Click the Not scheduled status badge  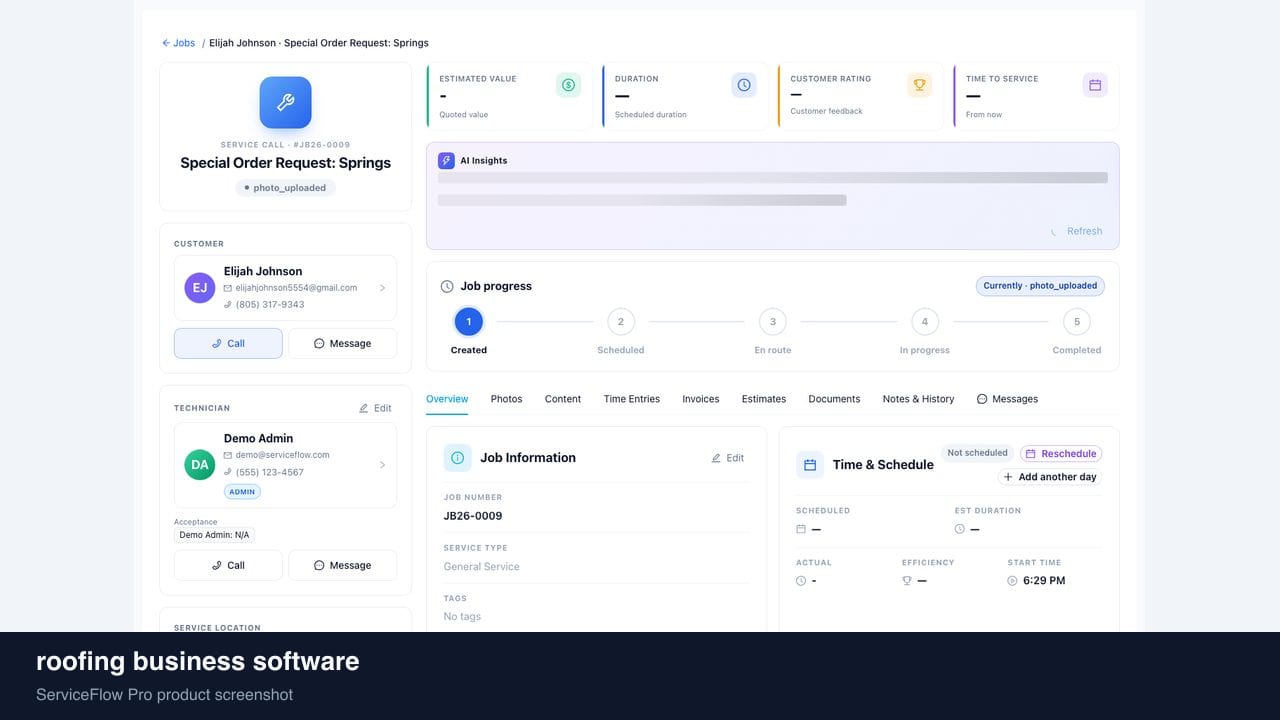click(977, 453)
